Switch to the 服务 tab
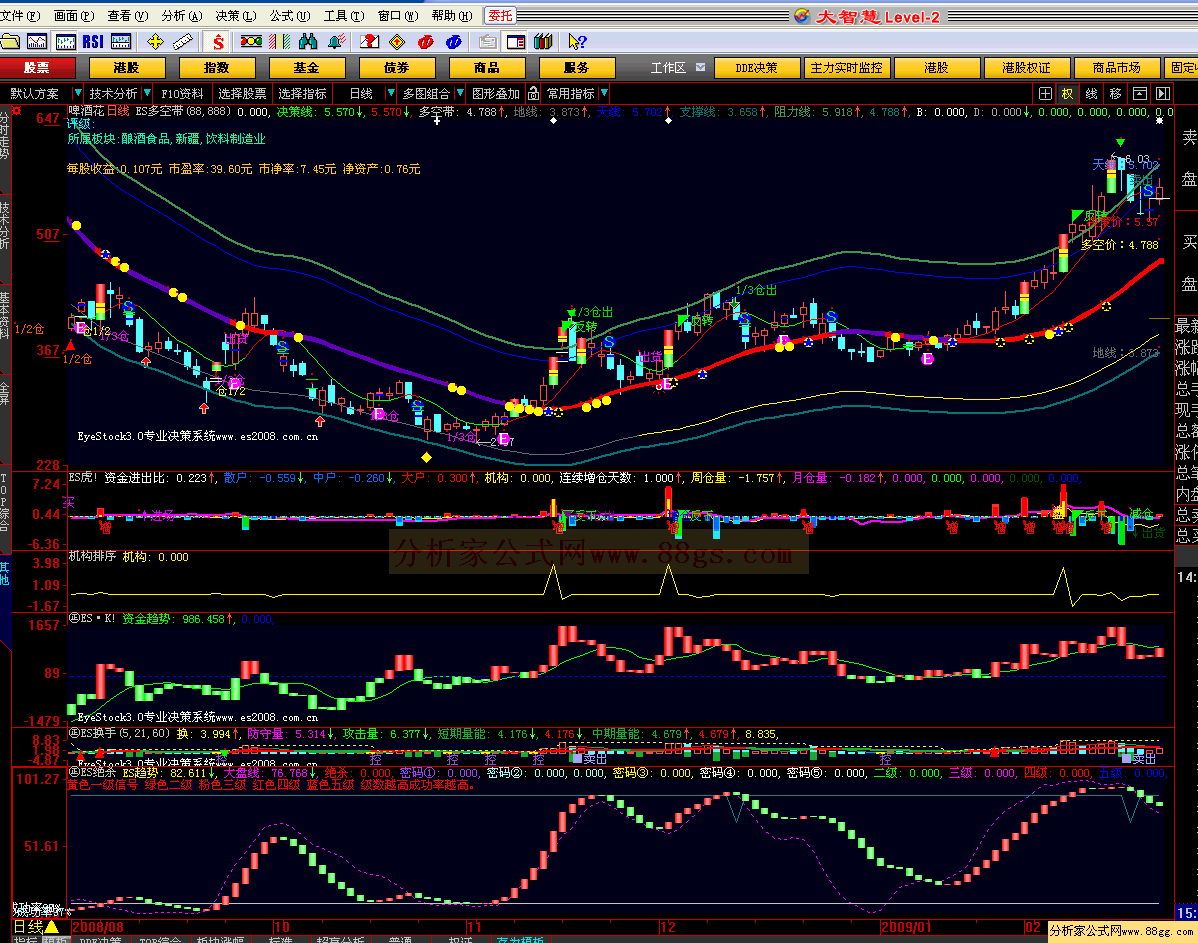 point(577,68)
